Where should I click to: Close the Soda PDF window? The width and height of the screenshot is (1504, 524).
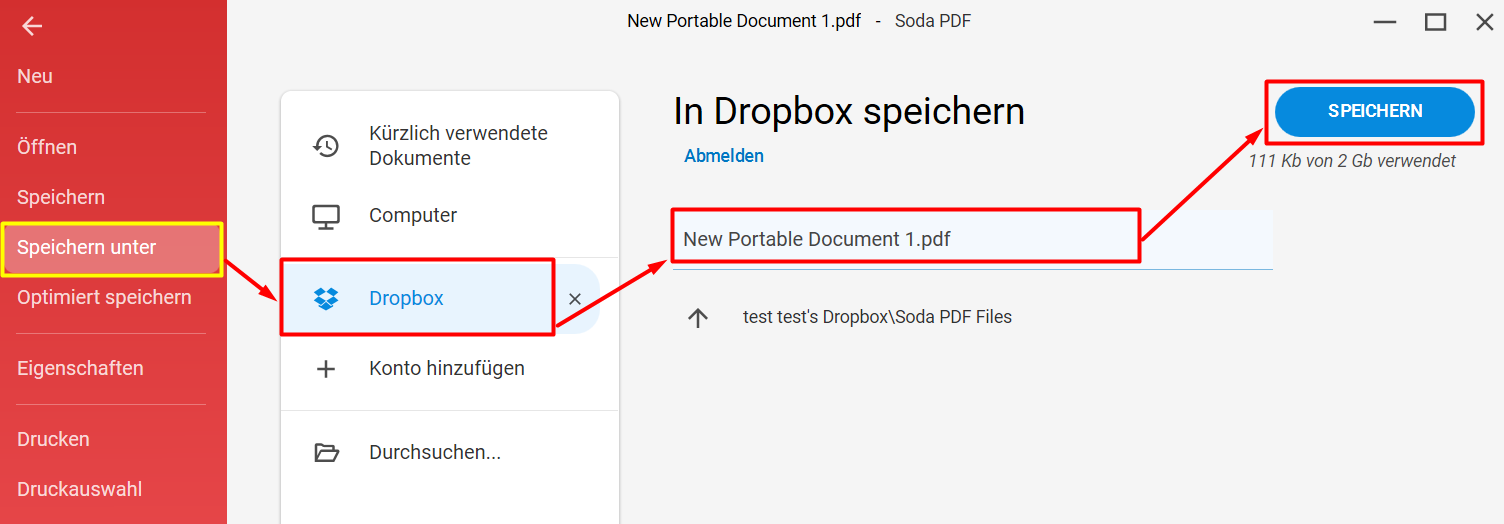pos(1485,22)
